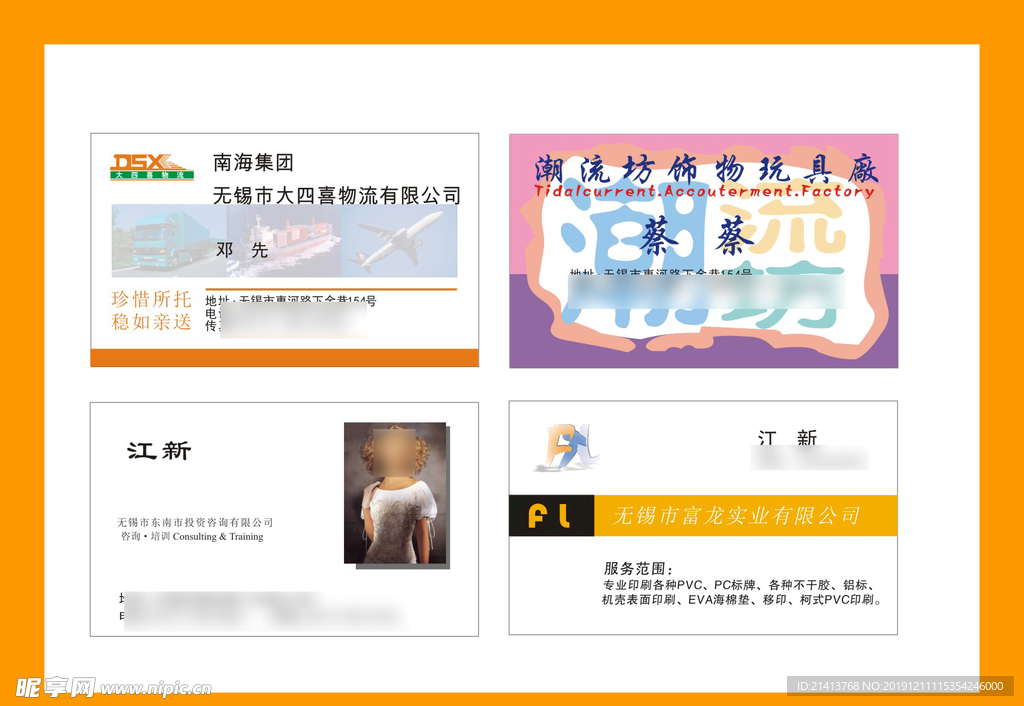Viewport: 1024px width, 706px height.
Task: Click the woman portrait photo
Action: 395,493
